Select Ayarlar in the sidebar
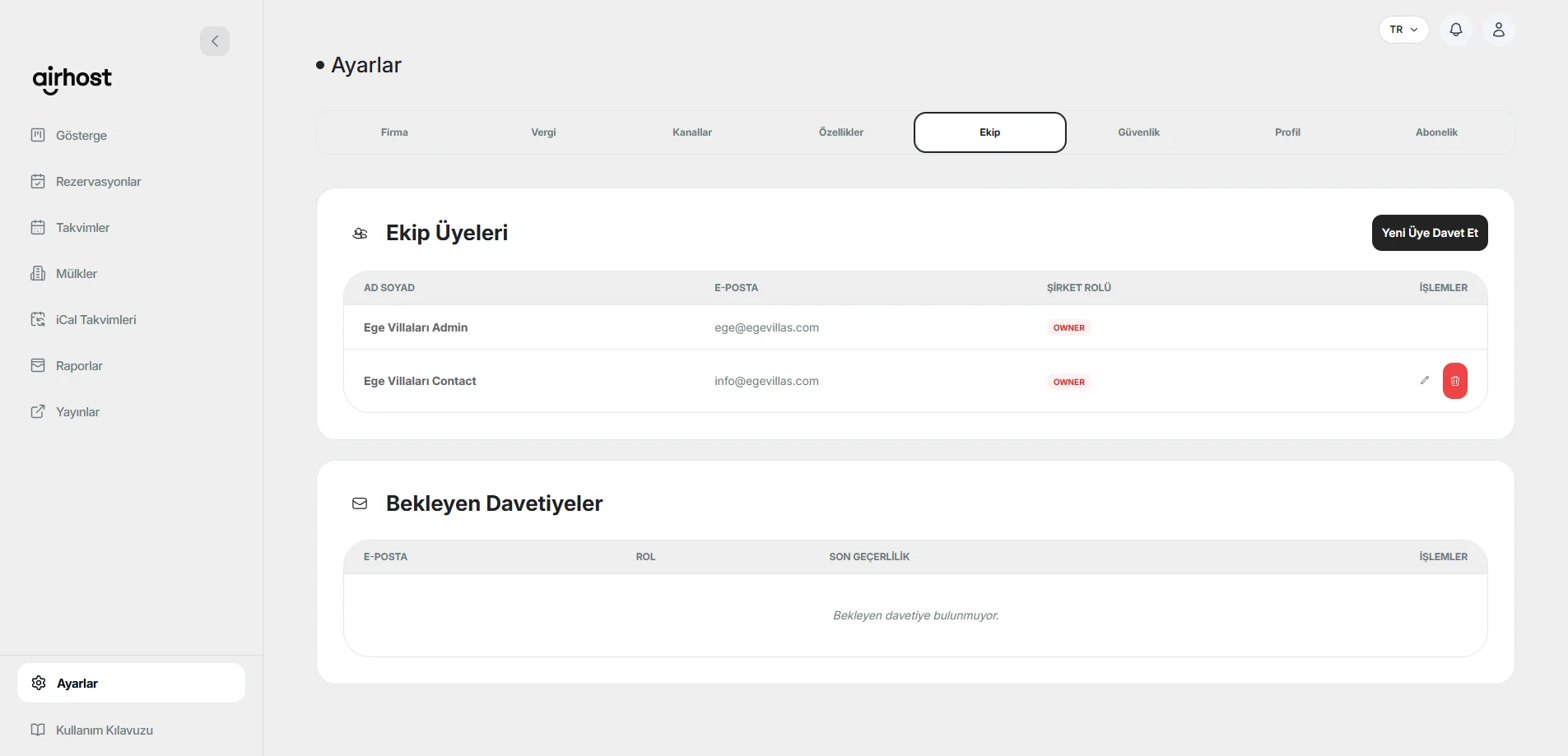The image size is (1568, 756). point(132,683)
